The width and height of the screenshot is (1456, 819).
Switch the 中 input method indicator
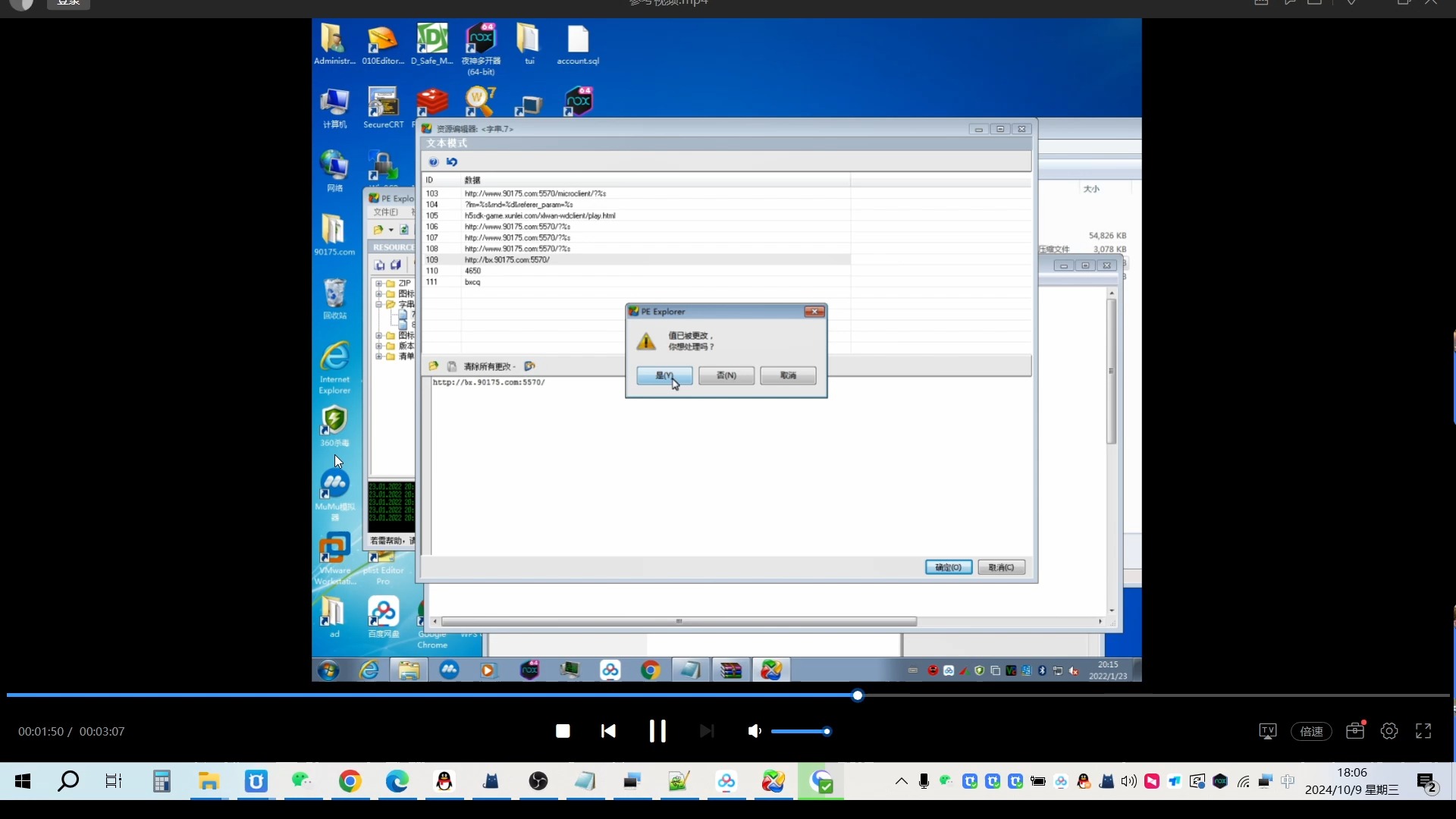(1288, 781)
